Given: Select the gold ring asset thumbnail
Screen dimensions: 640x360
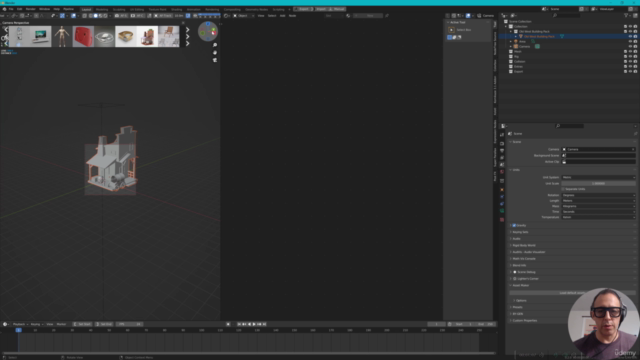Looking at the screenshot, I should click(126, 36).
